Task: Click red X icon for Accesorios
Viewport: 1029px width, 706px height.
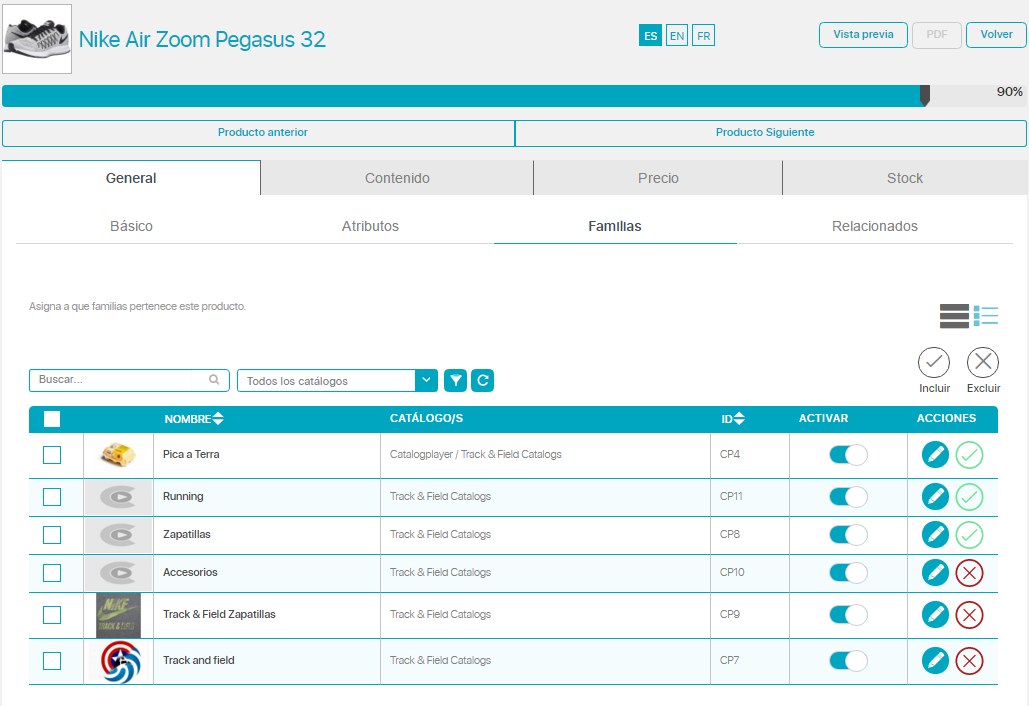Action: pos(969,573)
